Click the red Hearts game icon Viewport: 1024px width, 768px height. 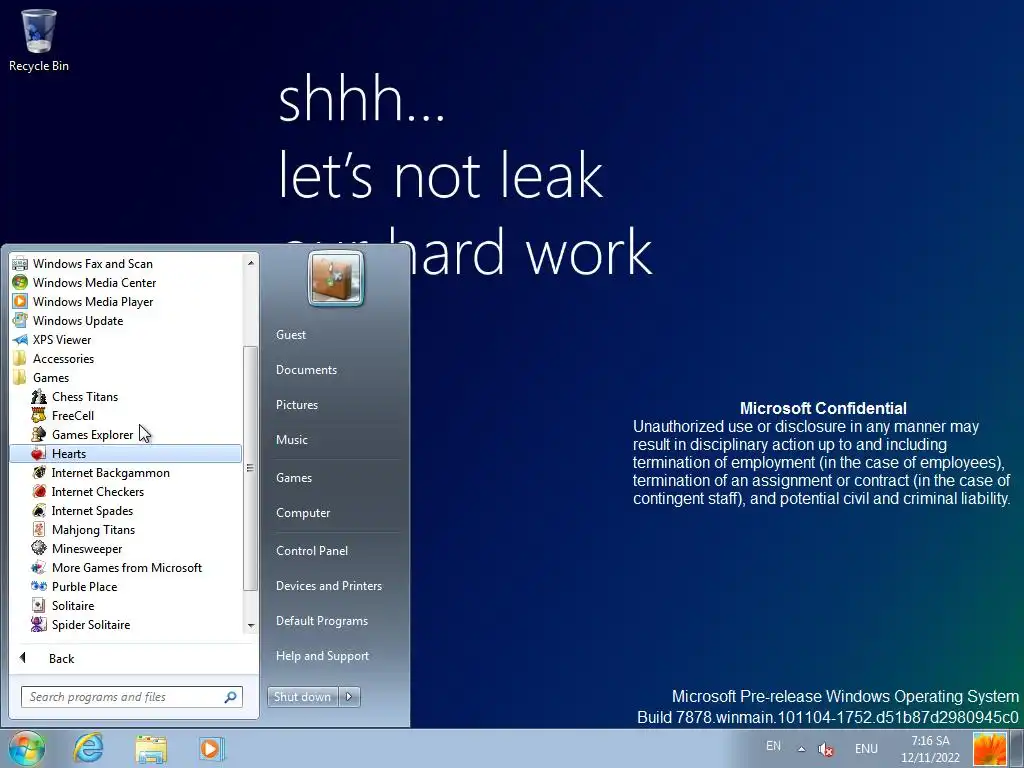(x=39, y=453)
